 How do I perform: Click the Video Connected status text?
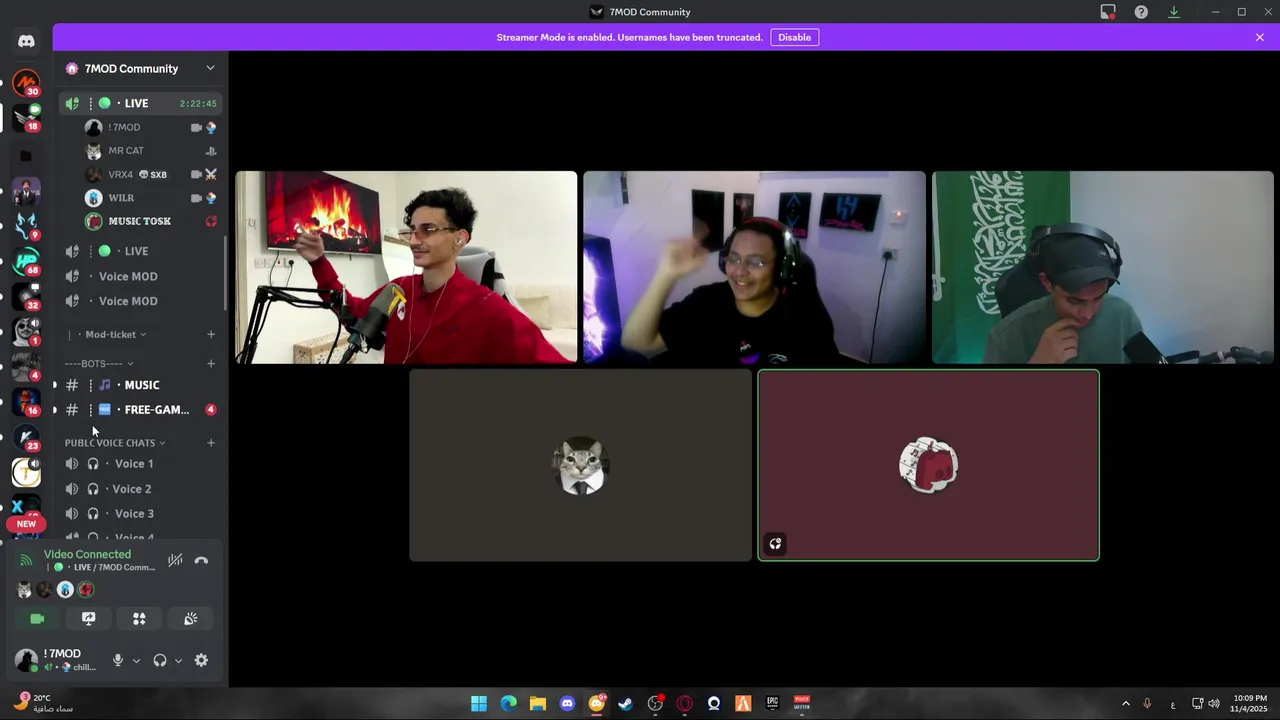(87, 554)
